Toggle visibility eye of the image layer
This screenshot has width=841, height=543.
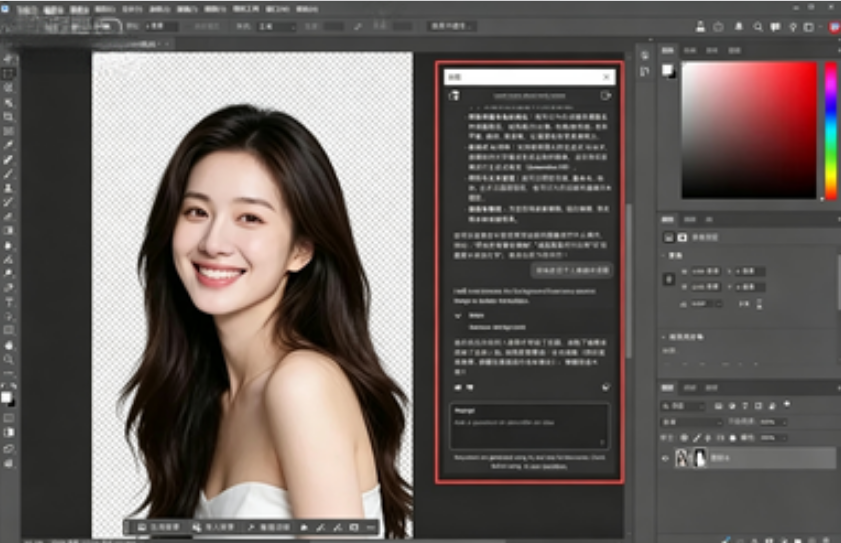click(666, 458)
